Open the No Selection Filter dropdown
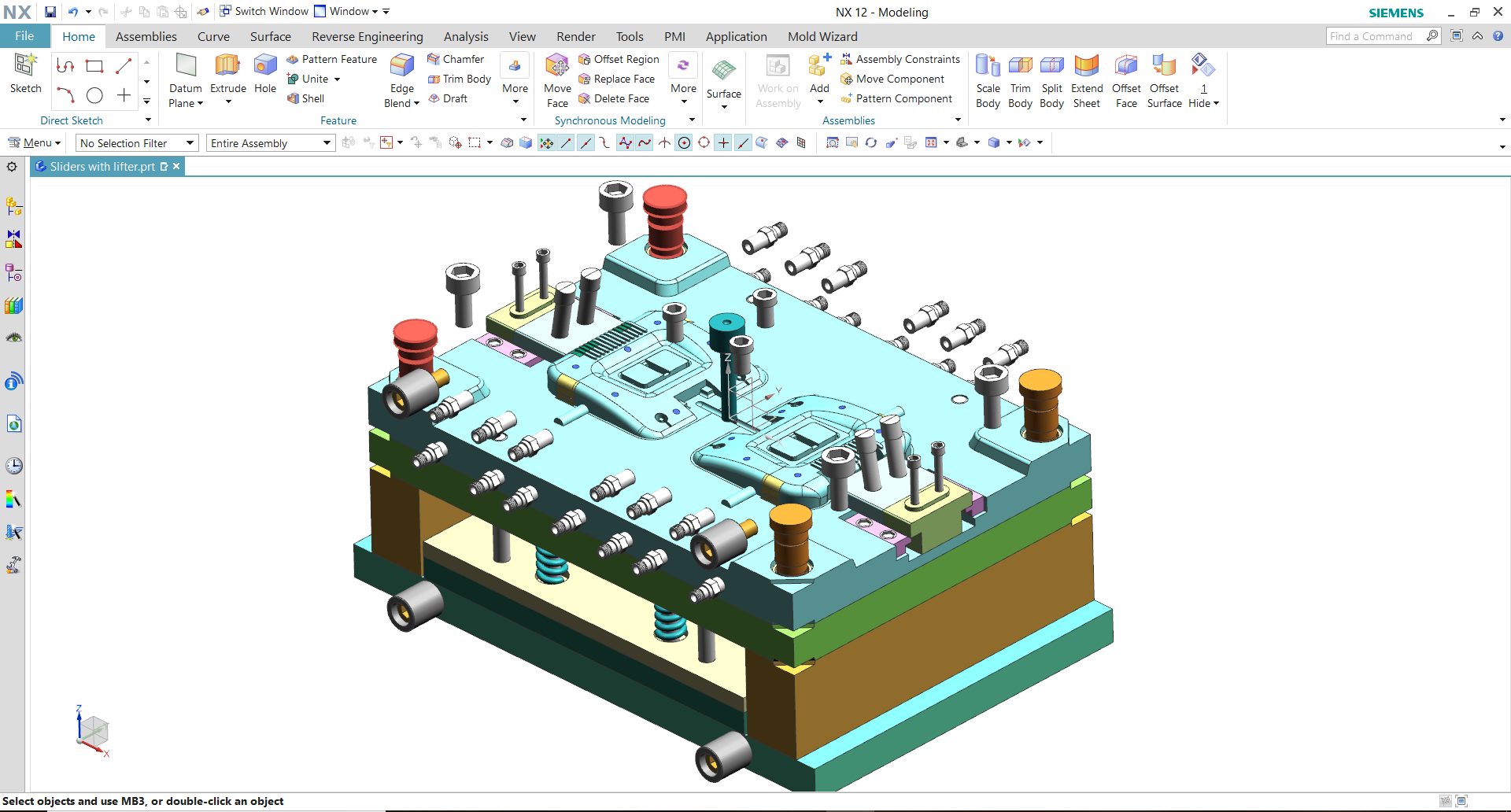The height and width of the screenshot is (812, 1511). pos(136,143)
